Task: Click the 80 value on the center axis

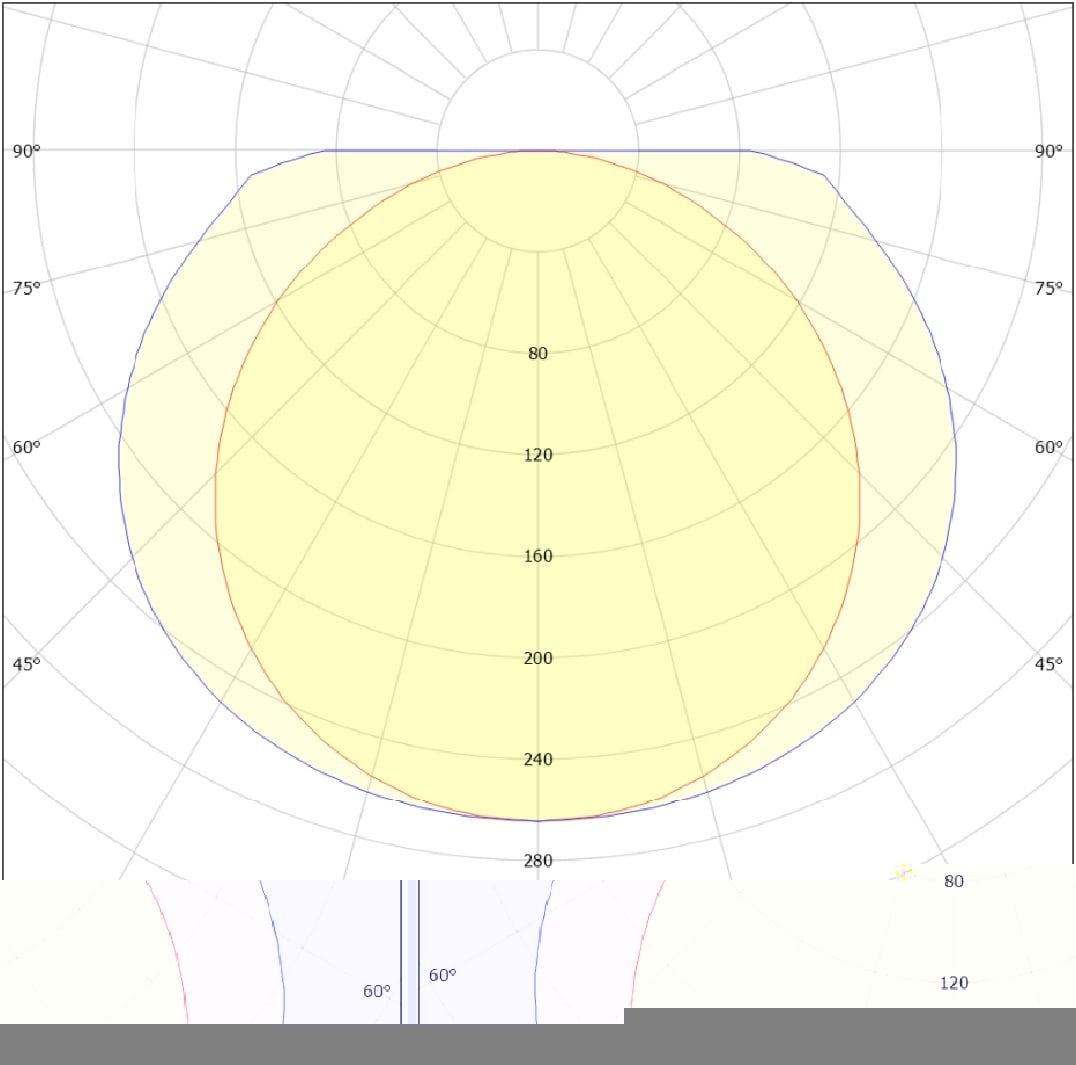Action: [538, 353]
